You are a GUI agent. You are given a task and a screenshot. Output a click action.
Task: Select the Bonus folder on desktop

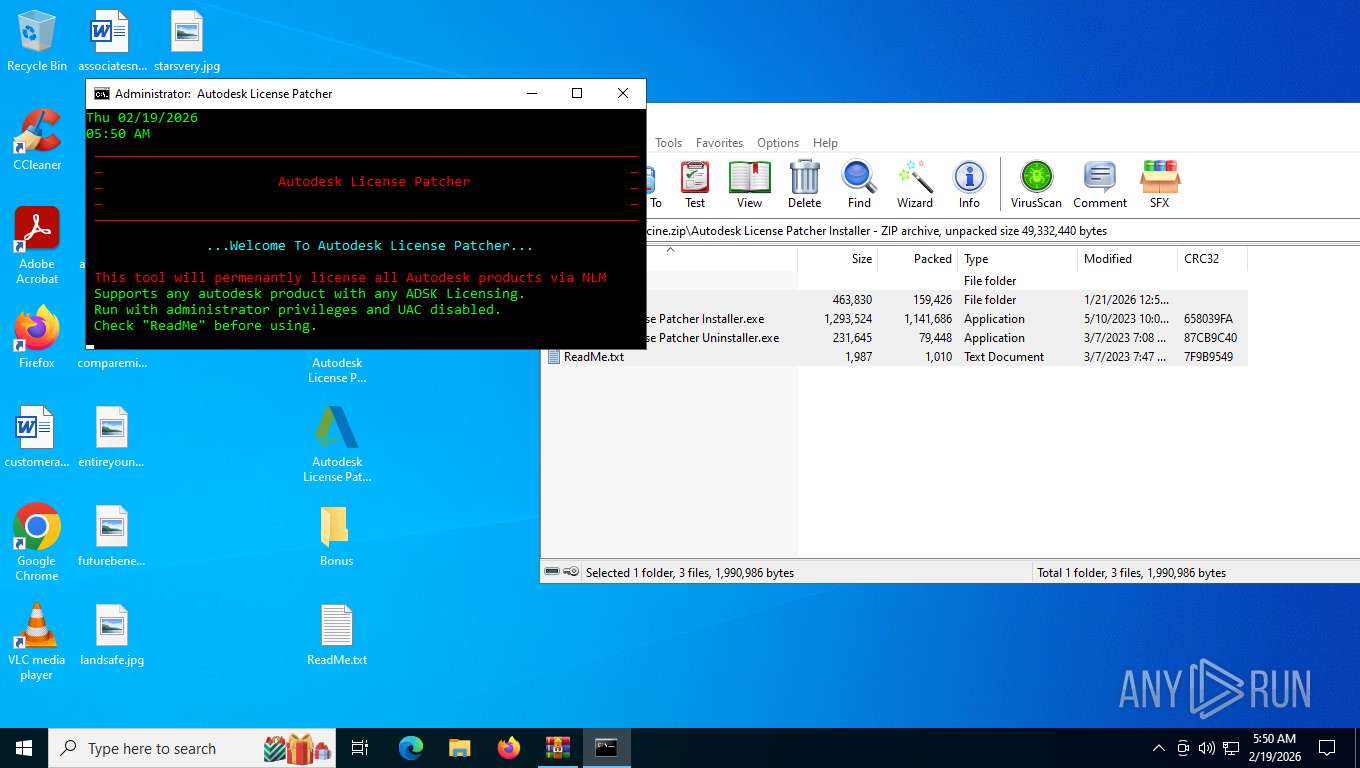coord(336,537)
